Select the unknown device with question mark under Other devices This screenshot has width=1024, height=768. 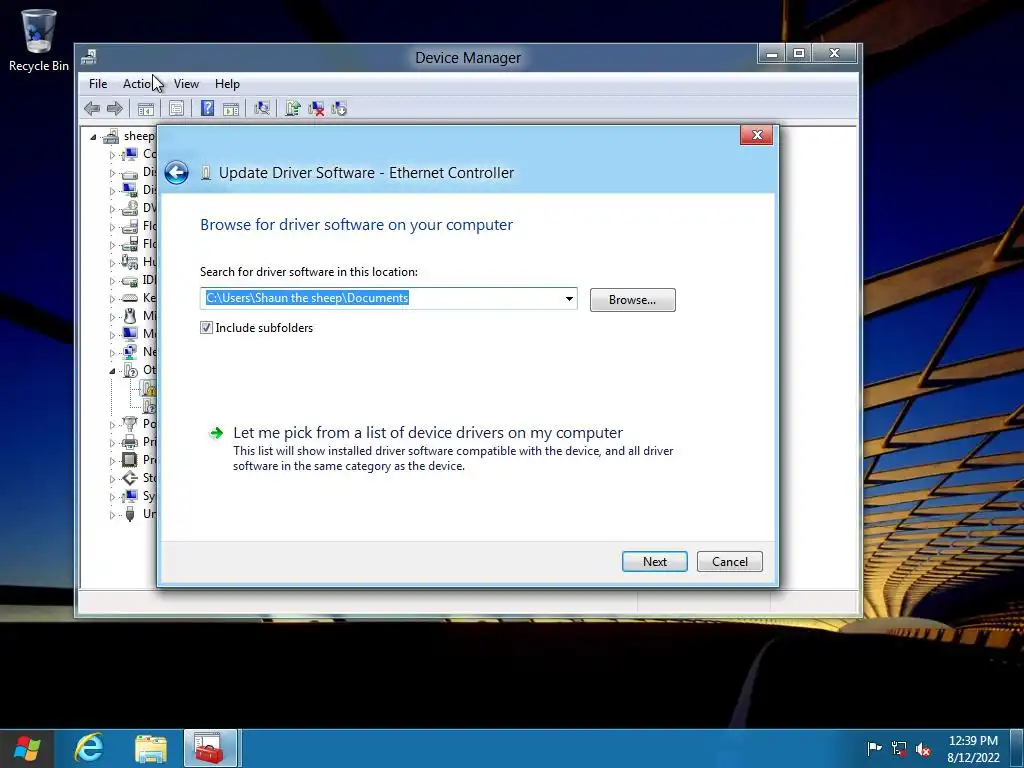coord(149,406)
